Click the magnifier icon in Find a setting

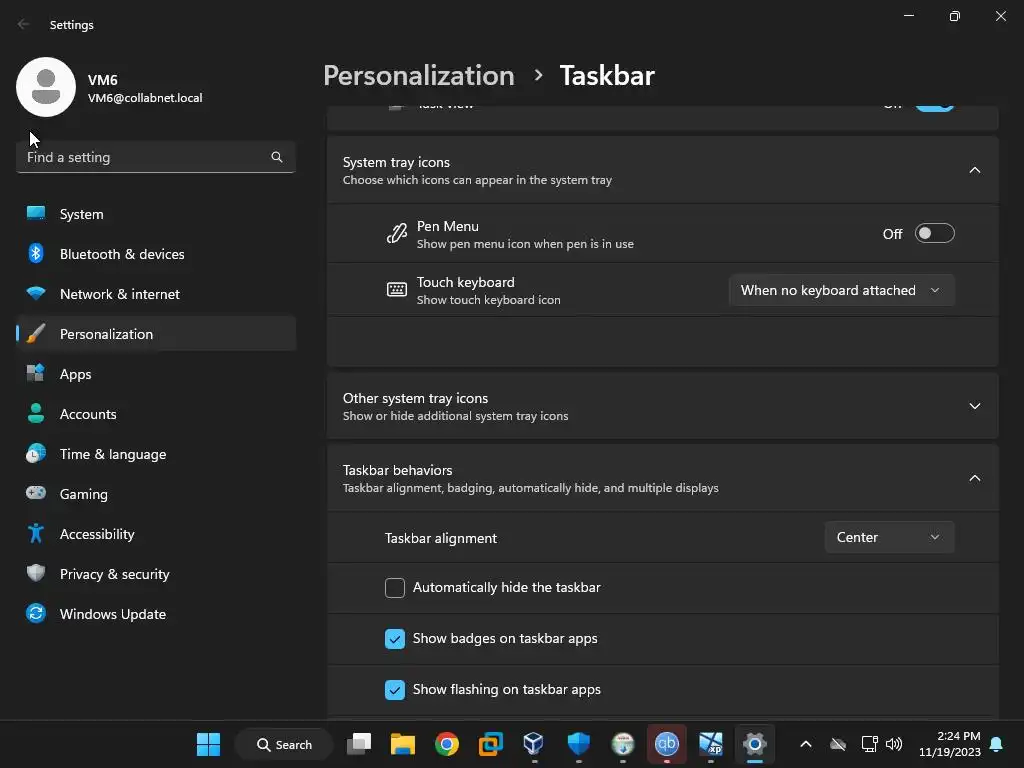[277, 157]
